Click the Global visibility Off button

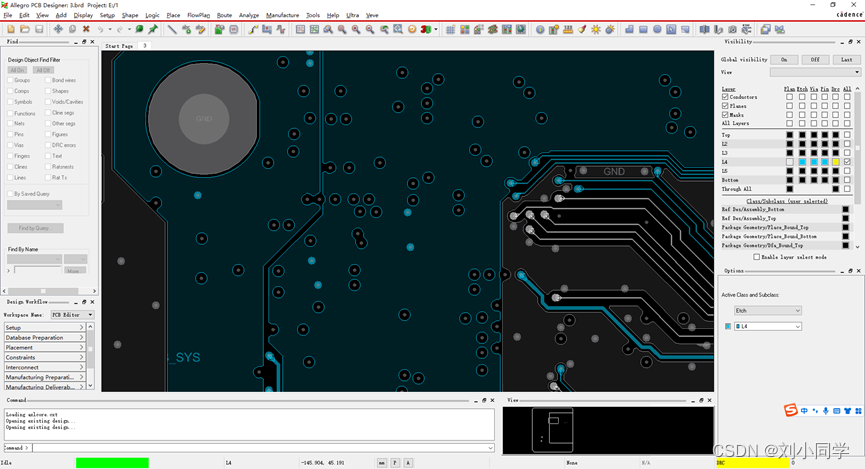tap(815, 60)
